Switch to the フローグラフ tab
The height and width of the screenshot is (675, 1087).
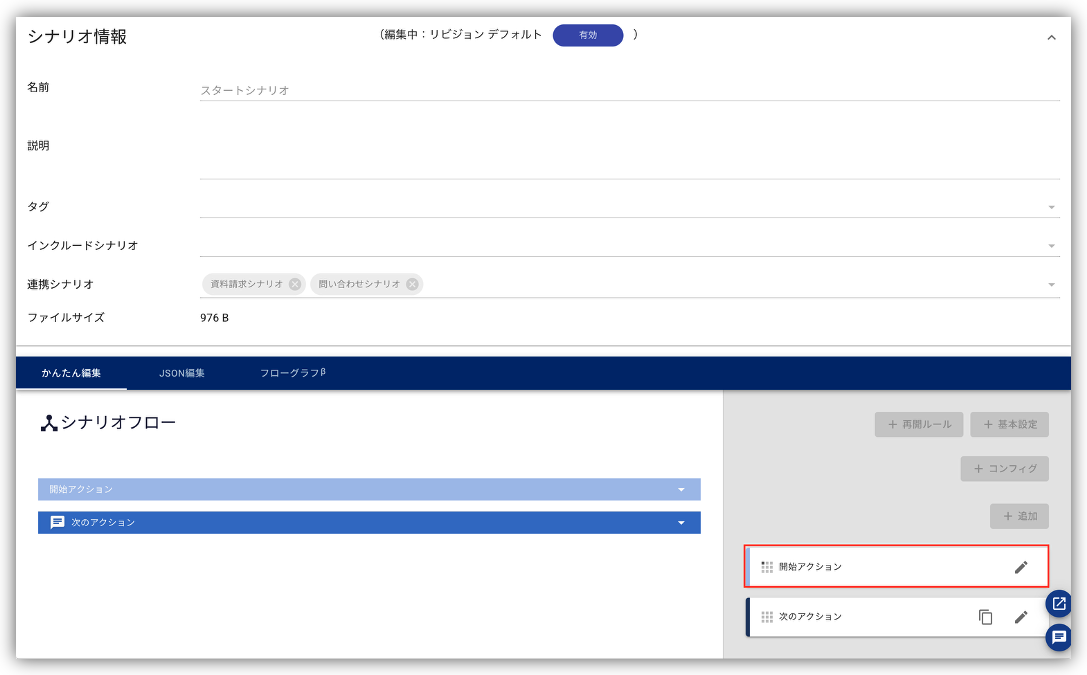[292, 373]
